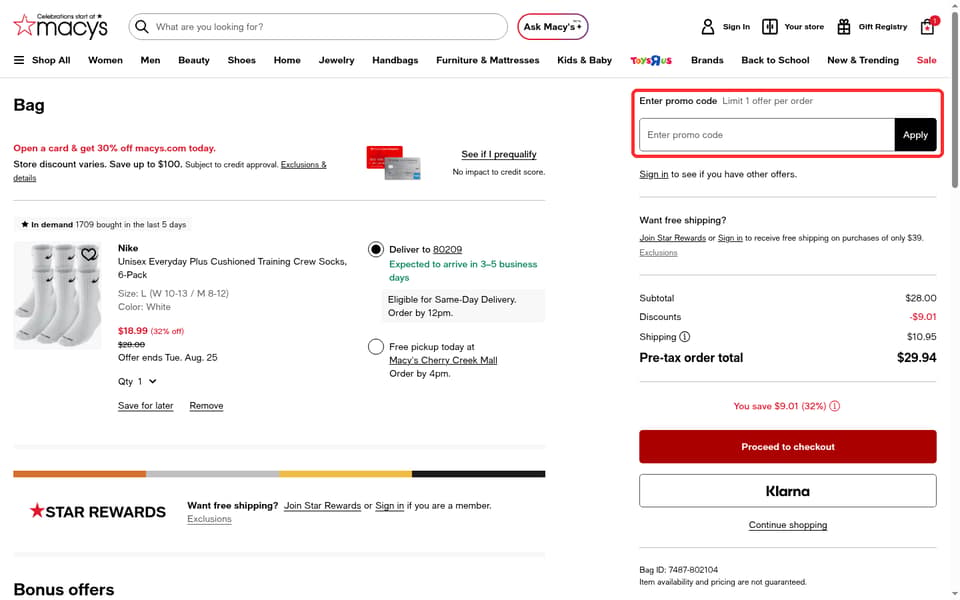Click the page vertical scrollbar
Screen dimensions: 960x600
pos(954,101)
